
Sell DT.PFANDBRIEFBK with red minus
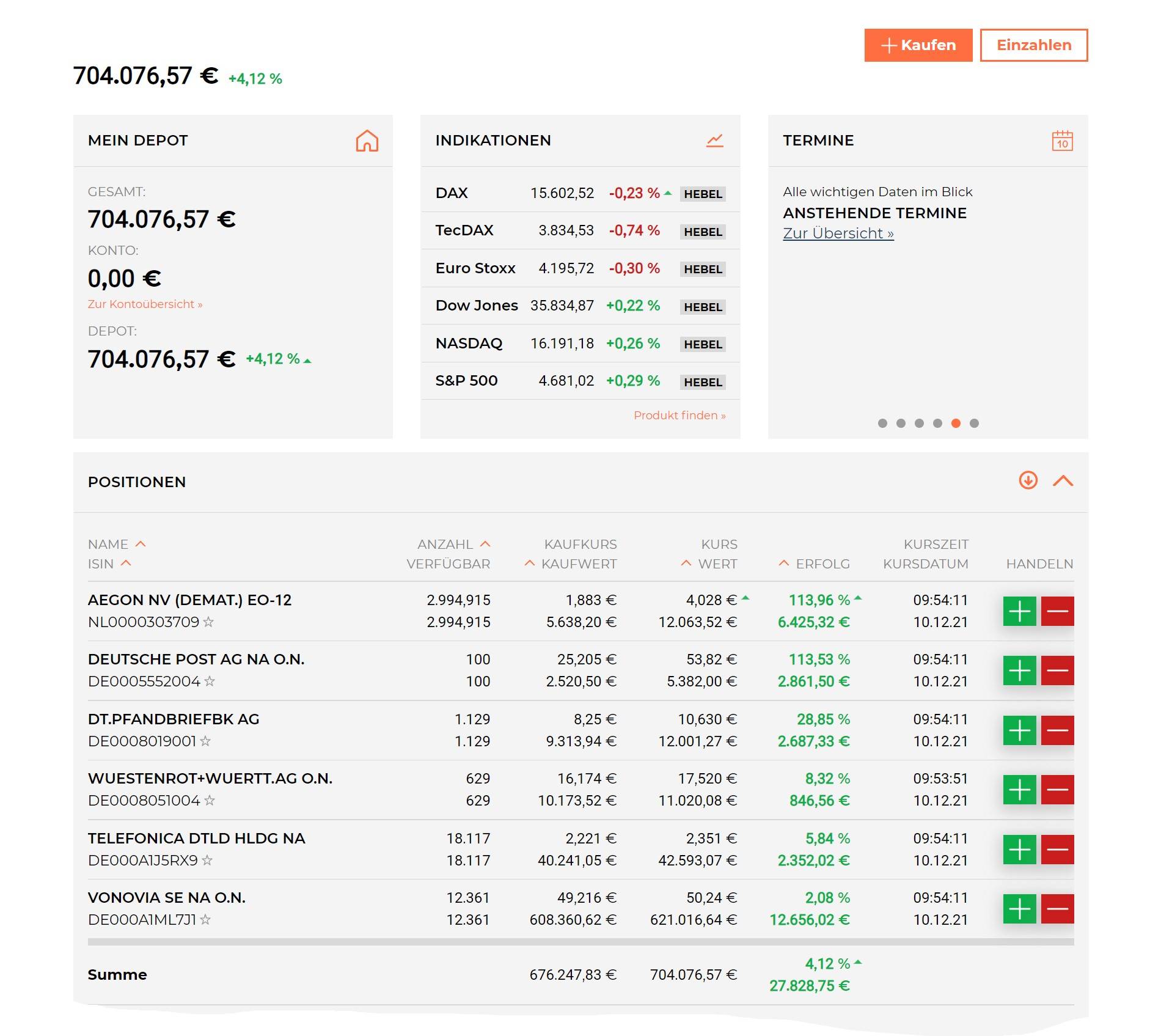1058,730
